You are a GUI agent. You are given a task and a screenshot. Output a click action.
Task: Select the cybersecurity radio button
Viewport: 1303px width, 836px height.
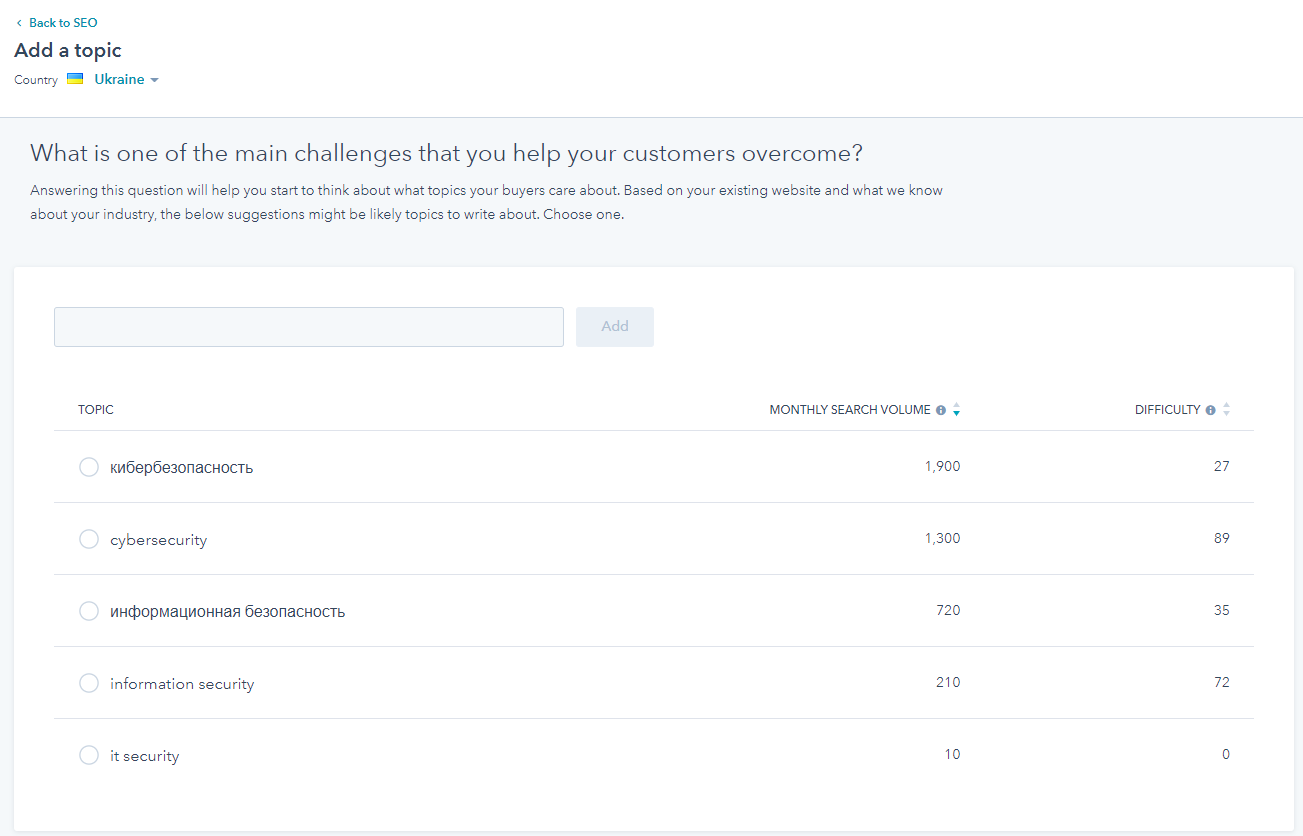(89, 539)
